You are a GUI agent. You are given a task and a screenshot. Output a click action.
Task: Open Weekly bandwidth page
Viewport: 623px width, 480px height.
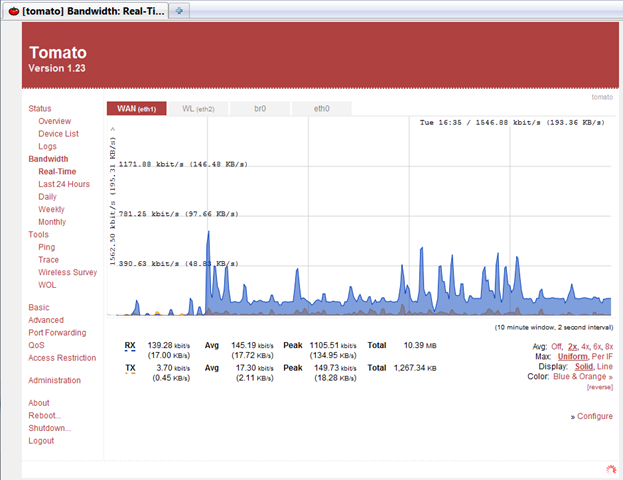51,209
